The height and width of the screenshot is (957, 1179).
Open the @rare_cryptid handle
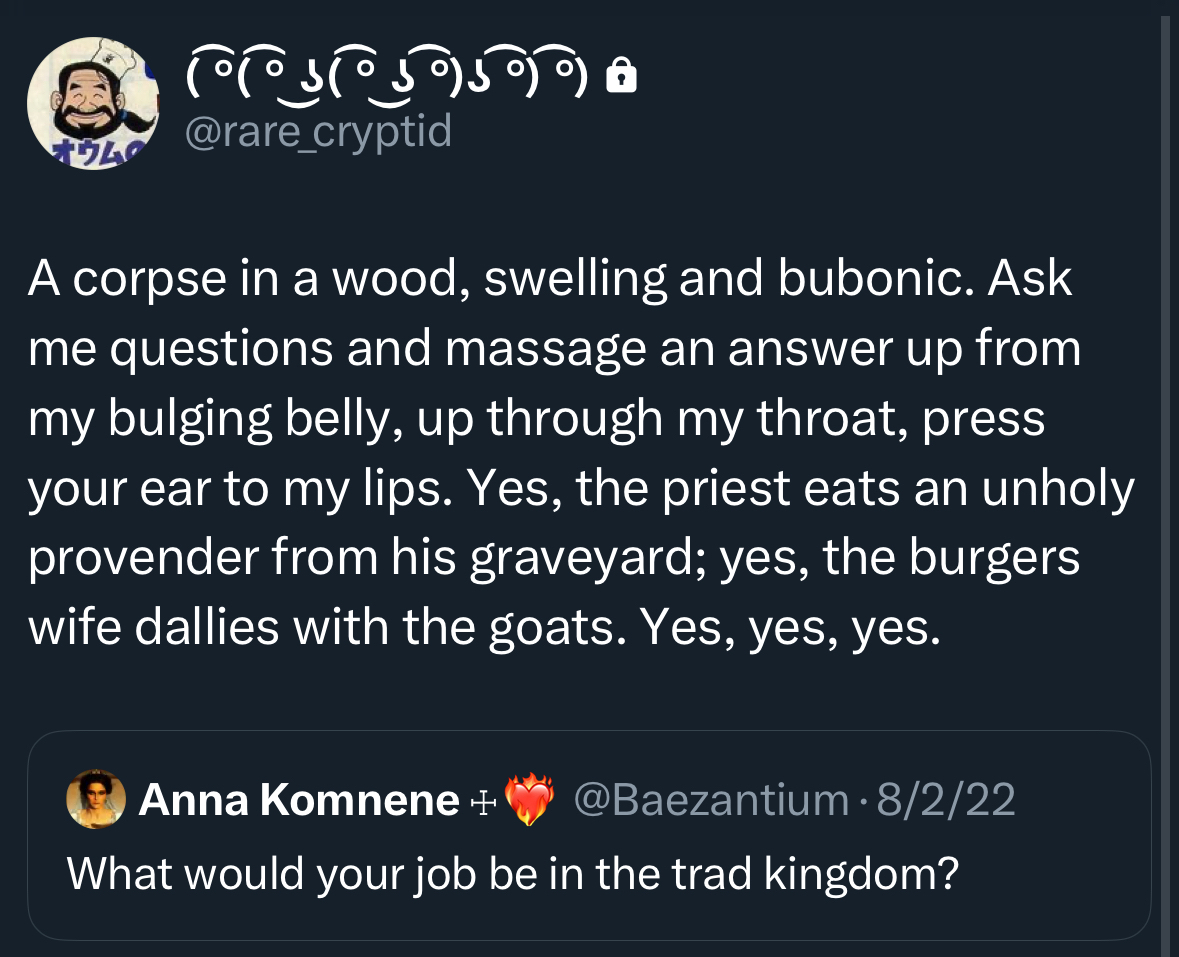317,132
